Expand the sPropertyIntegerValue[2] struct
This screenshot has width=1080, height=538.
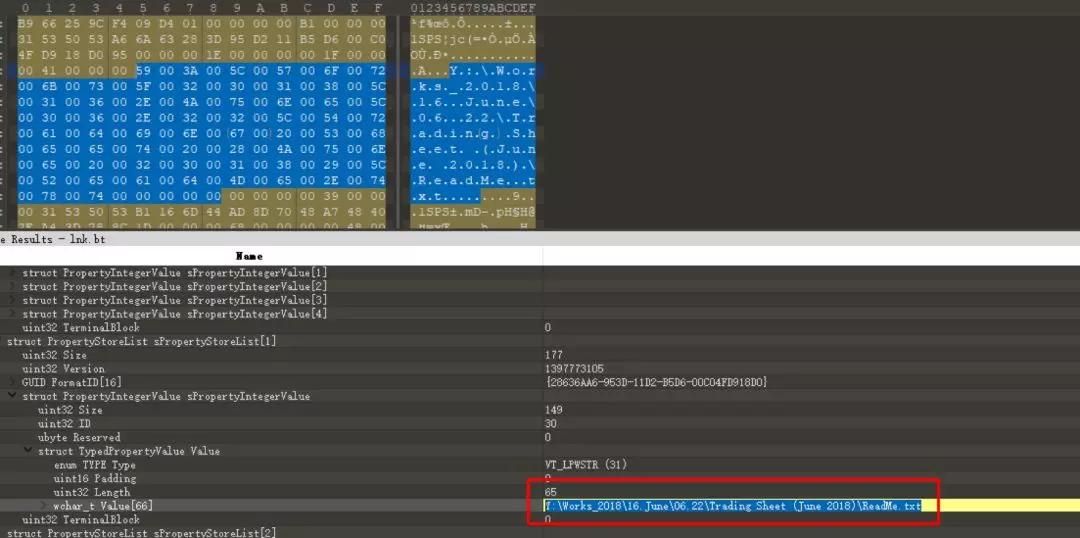pos(13,286)
